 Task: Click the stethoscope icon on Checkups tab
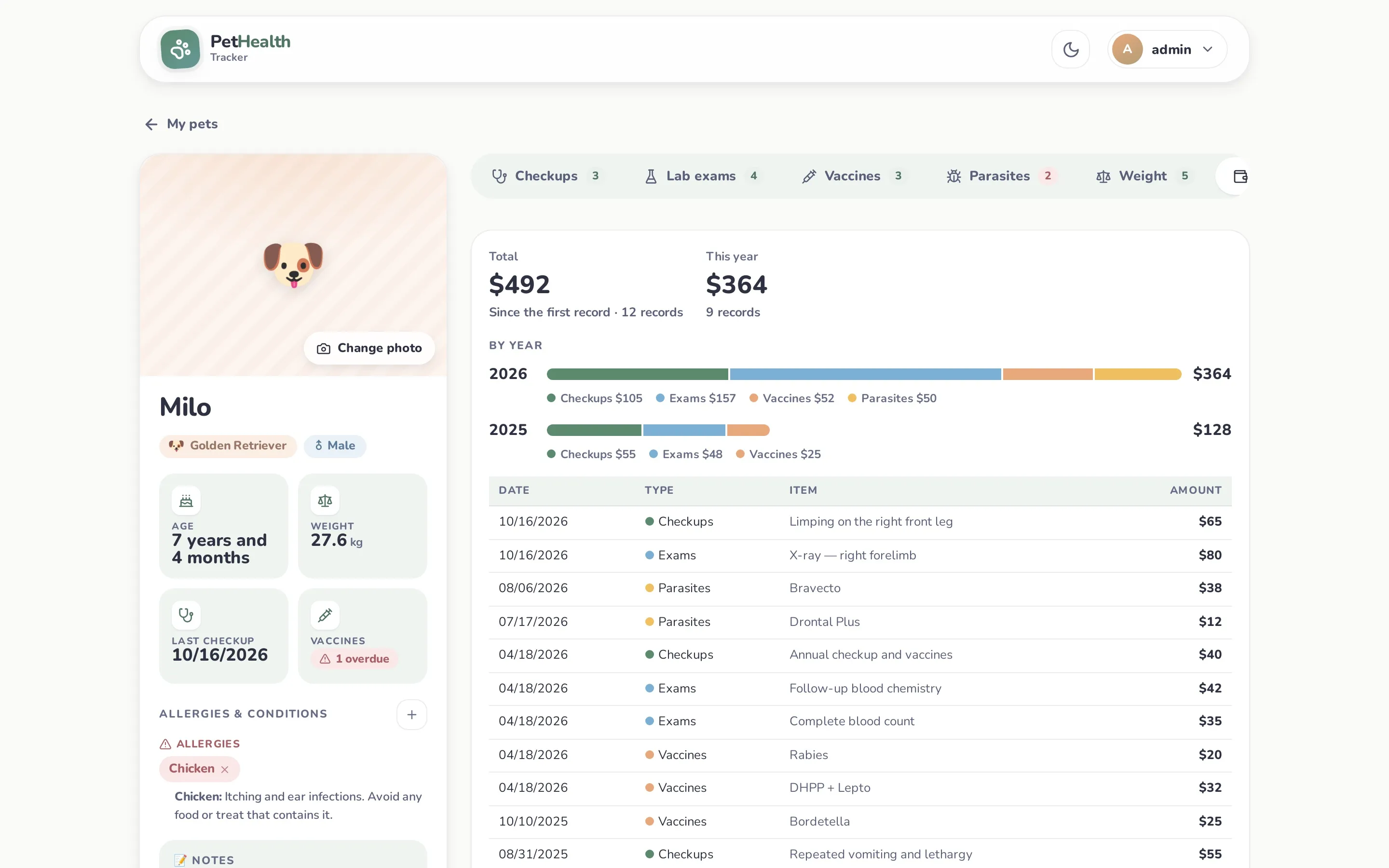click(x=499, y=176)
